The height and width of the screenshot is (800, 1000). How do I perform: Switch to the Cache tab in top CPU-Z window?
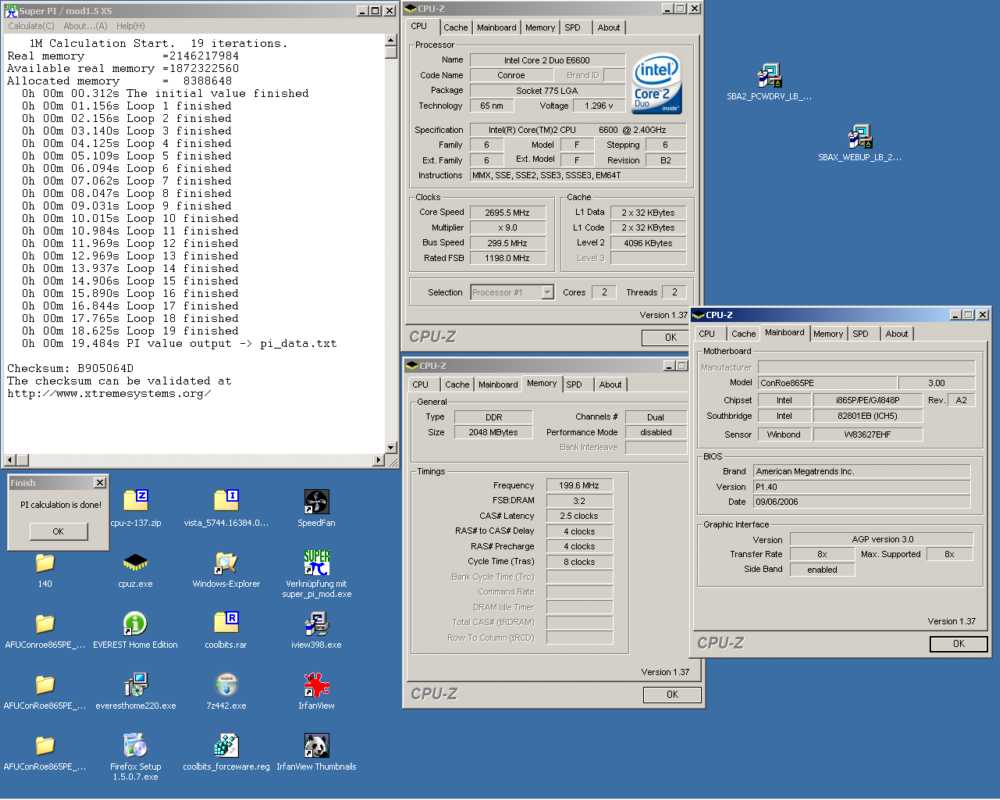(x=455, y=27)
